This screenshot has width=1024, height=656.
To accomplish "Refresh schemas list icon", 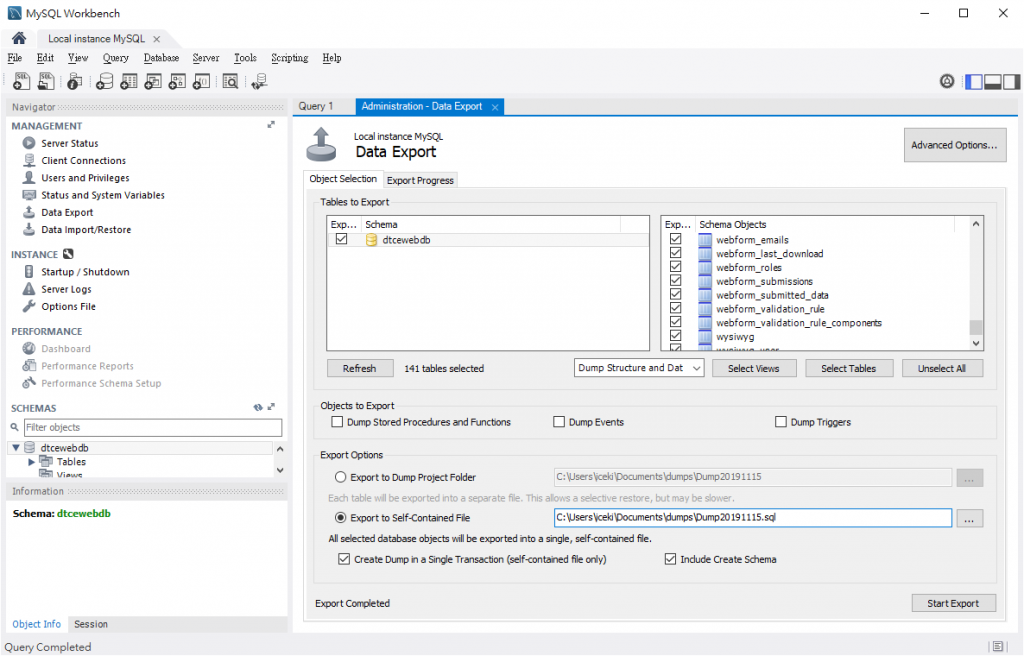I will 258,407.
